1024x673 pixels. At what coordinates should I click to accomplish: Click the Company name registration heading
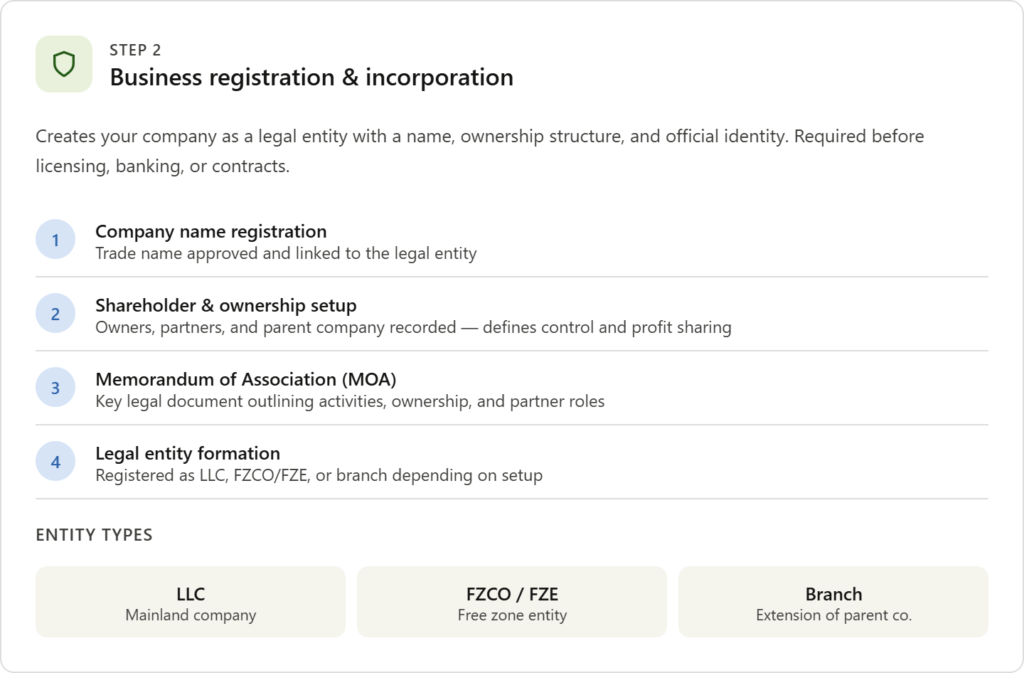(x=211, y=232)
